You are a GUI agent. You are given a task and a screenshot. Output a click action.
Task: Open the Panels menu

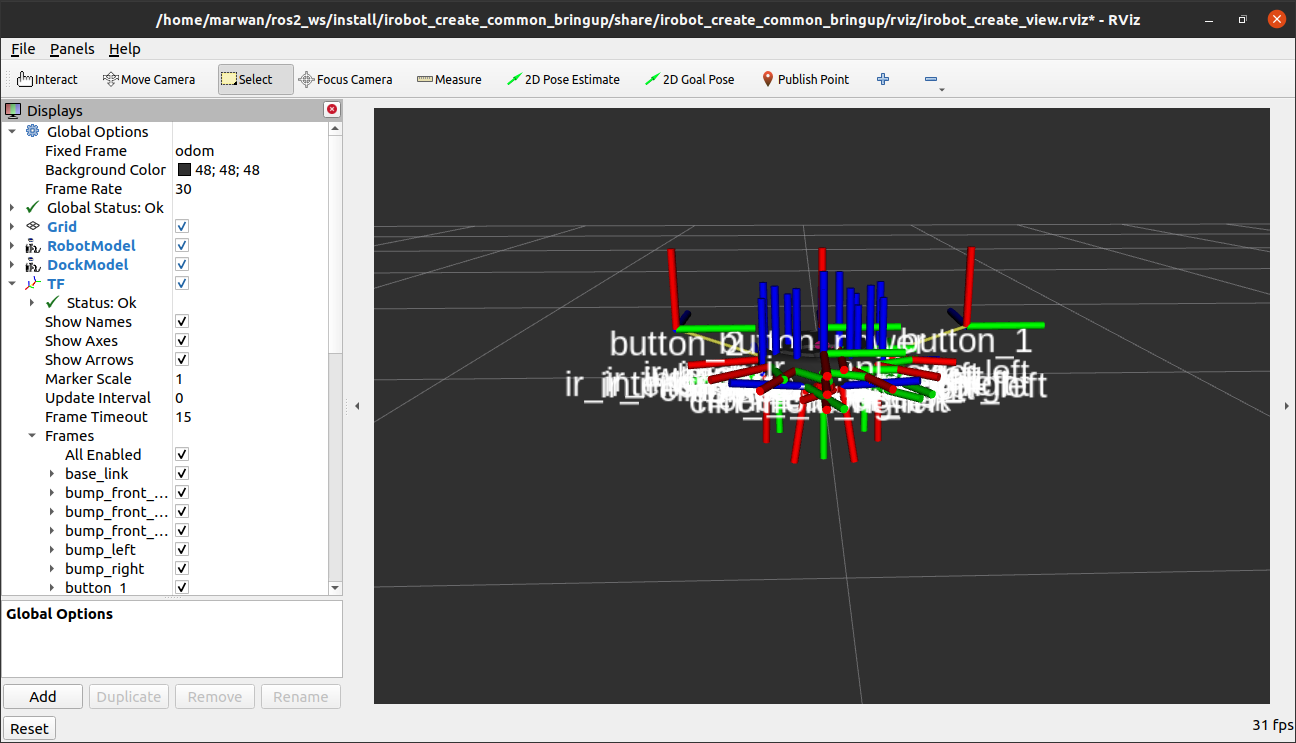click(x=72, y=48)
